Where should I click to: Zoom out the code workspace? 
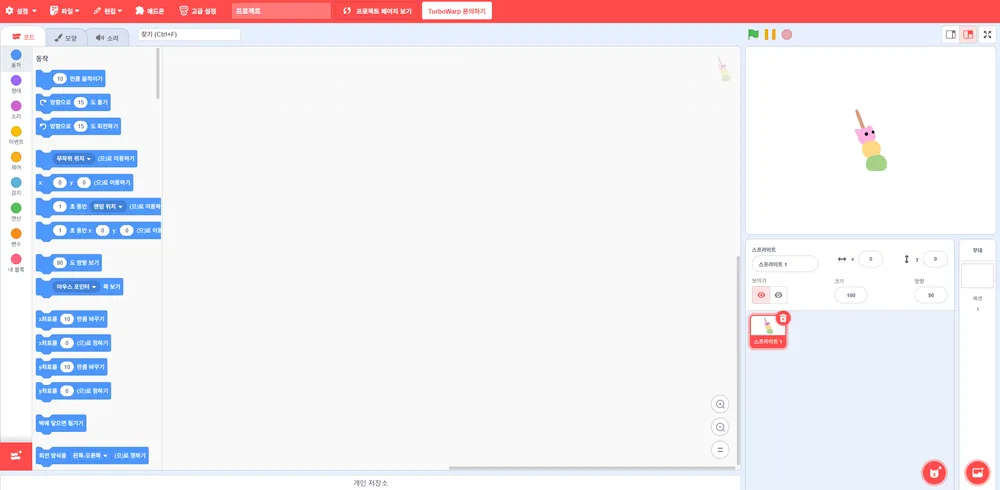720,427
